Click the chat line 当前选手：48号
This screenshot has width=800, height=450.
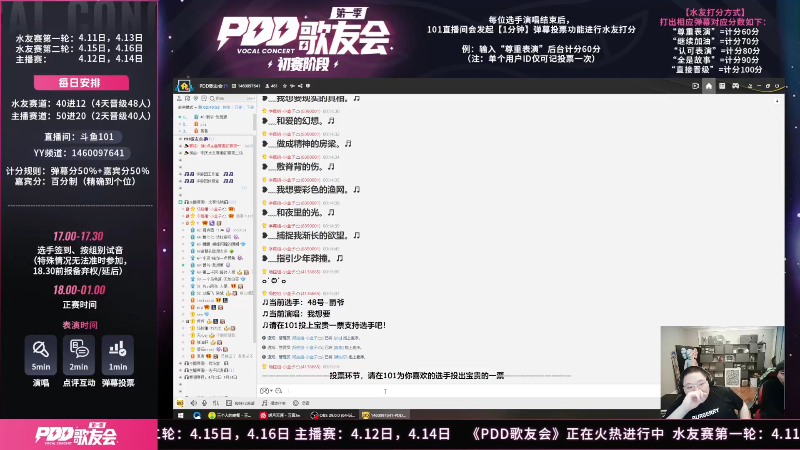304,302
